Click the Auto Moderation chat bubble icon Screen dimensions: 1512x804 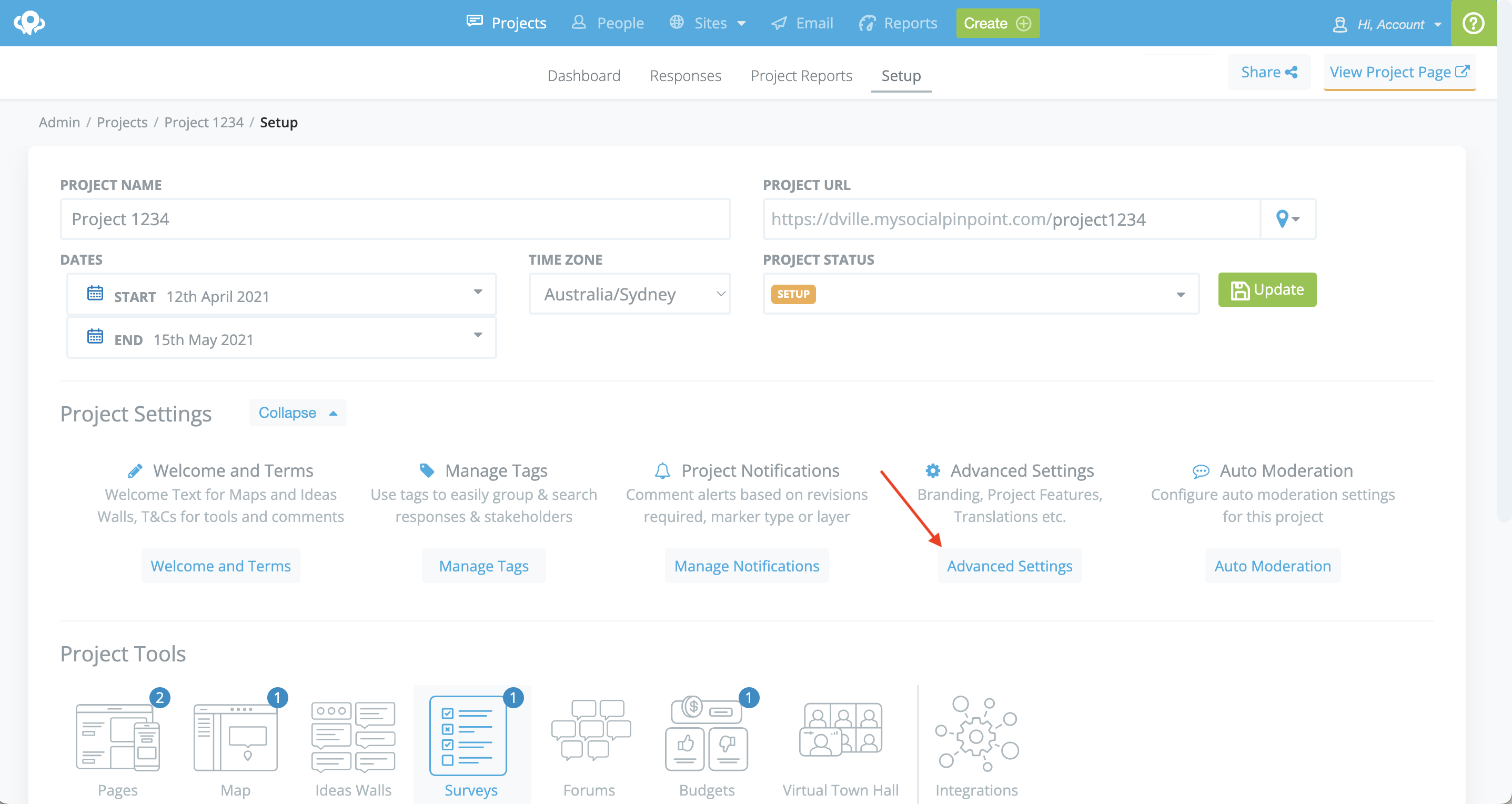[x=1201, y=471]
